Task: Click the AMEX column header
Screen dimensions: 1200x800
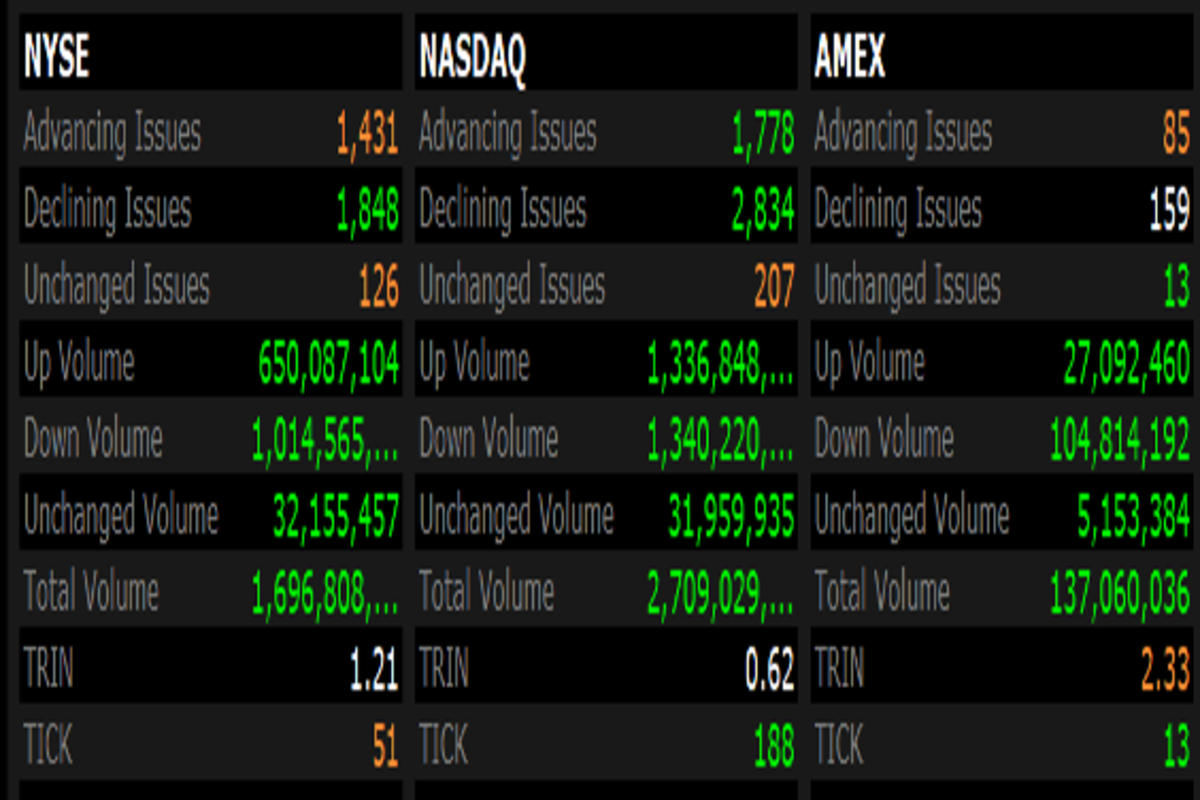Action: [849, 58]
